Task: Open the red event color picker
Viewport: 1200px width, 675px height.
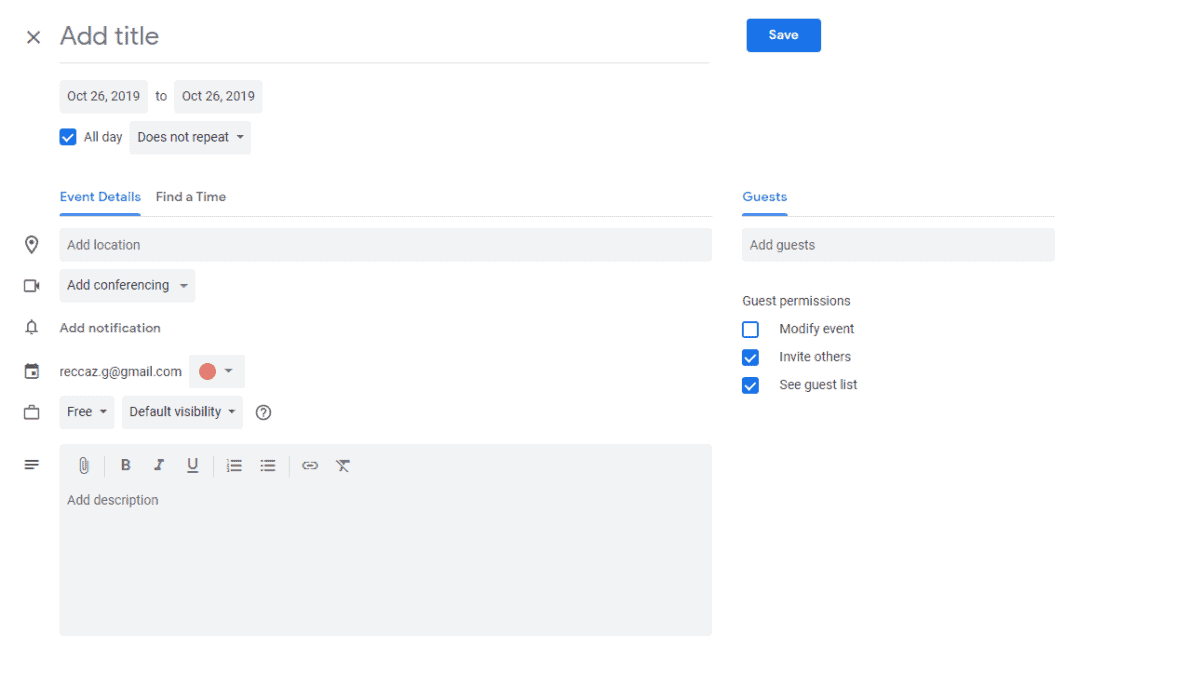Action: click(216, 372)
